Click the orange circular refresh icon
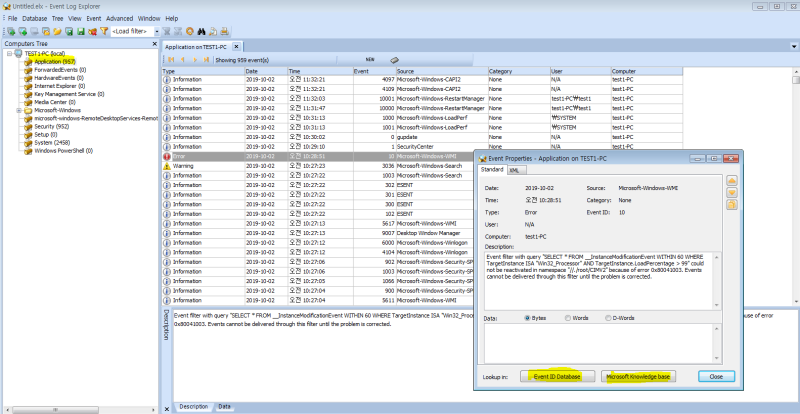Image resolution: width=800 pixels, height=414 pixels. [x=190, y=32]
